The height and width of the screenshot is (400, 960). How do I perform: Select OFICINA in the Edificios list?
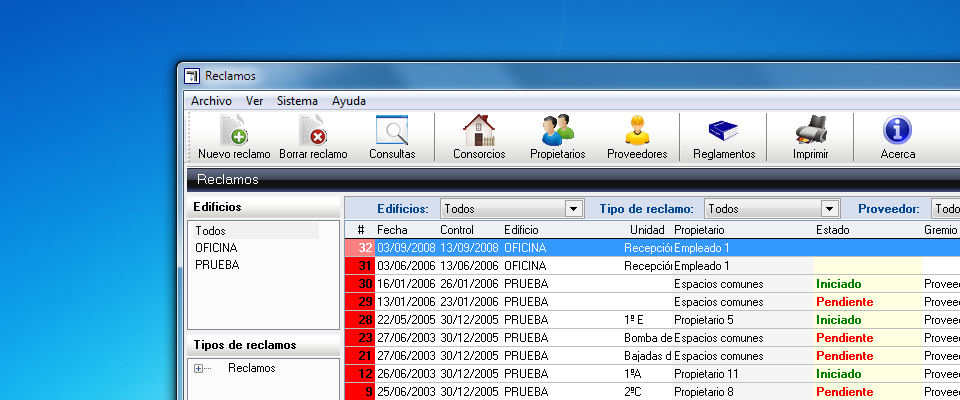click(216, 248)
